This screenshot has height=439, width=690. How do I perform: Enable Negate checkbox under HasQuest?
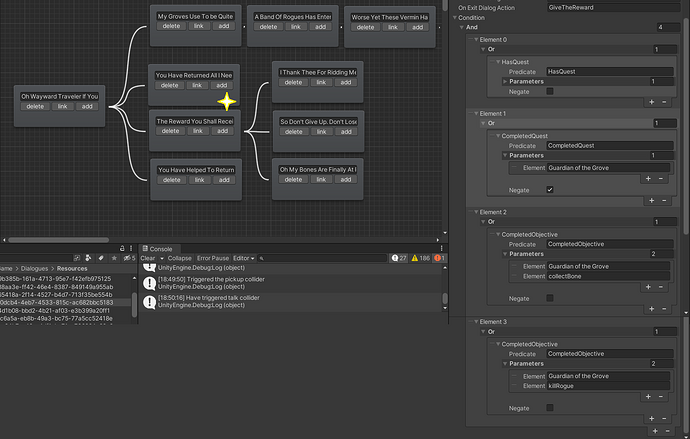pos(551,91)
